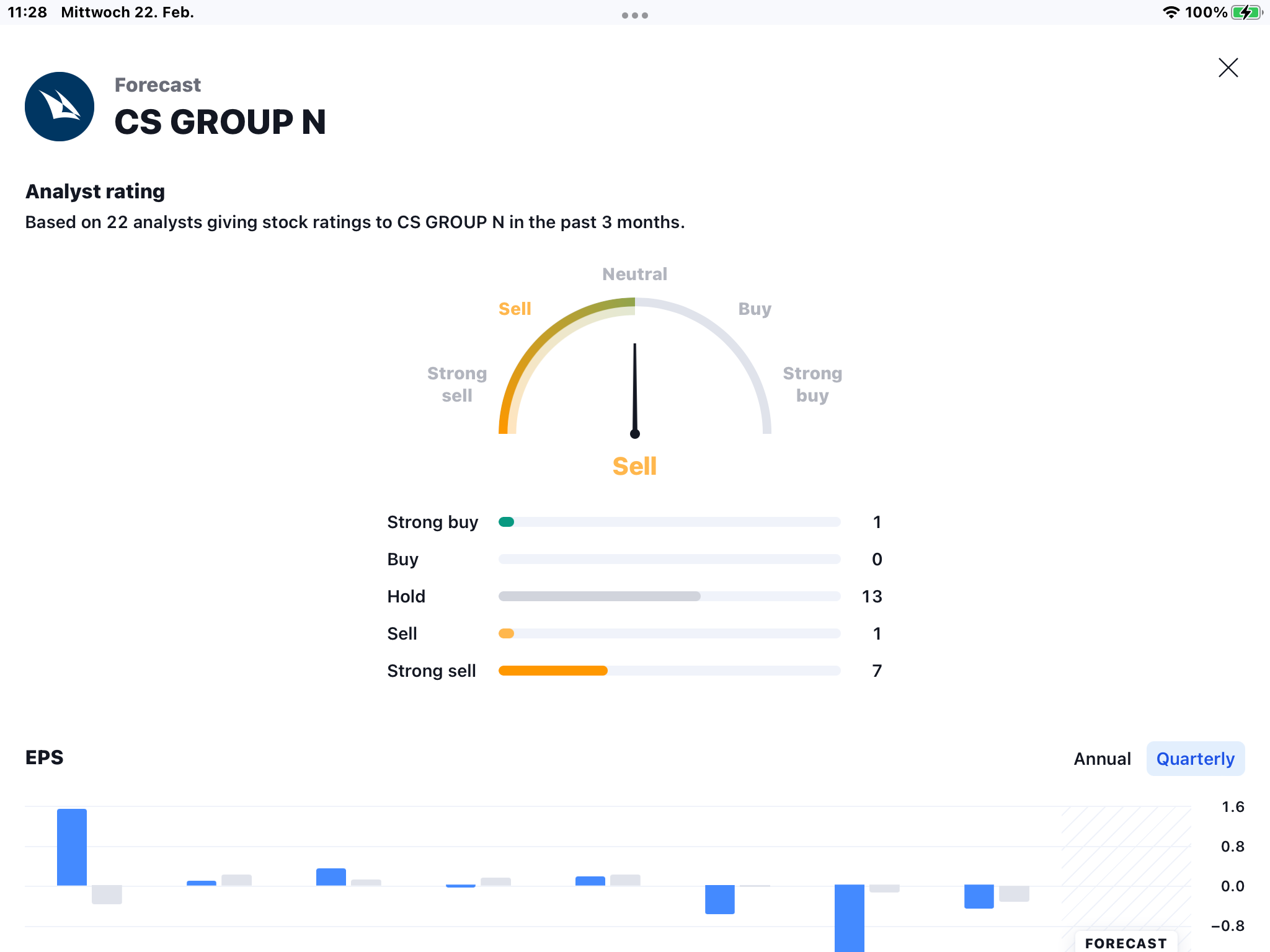This screenshot has width=1270, height=952.
Task: Tap the Neutral label atop gauge
Action: (634, 274)
